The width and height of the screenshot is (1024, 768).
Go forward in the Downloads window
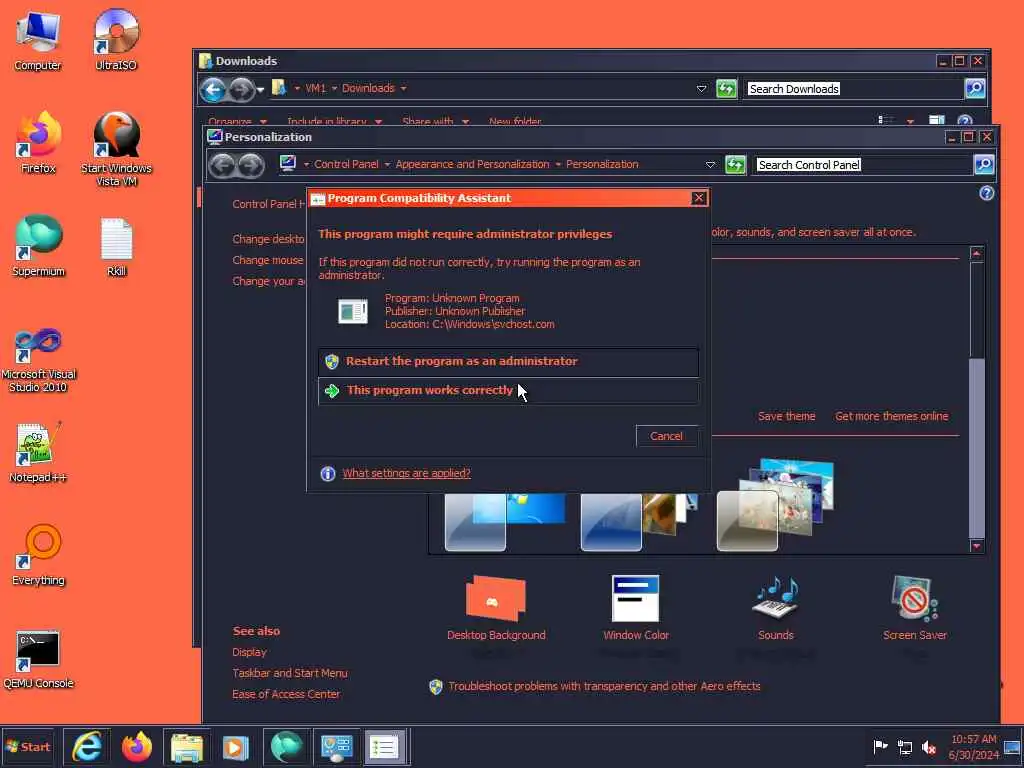click(240, 89)
